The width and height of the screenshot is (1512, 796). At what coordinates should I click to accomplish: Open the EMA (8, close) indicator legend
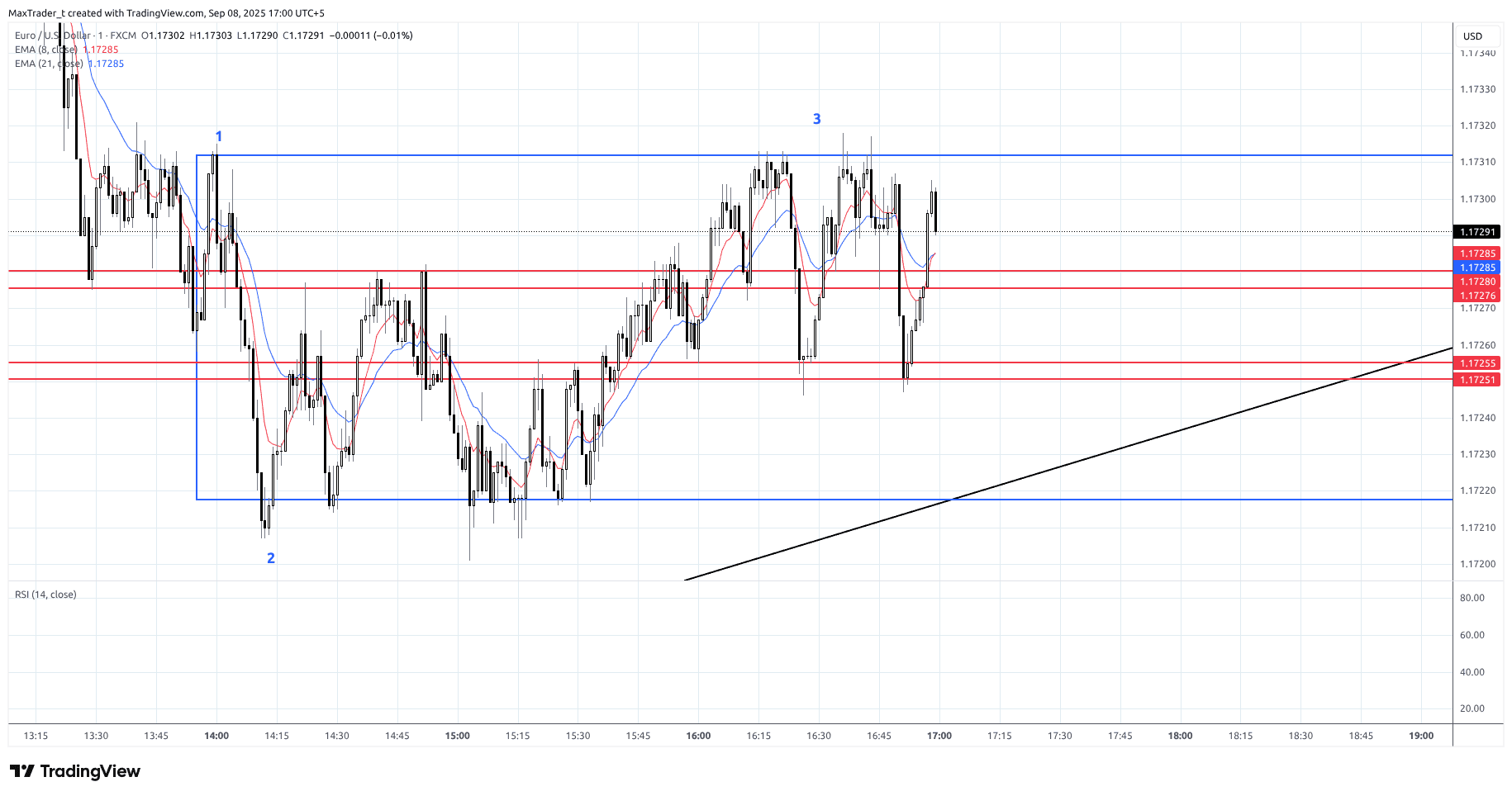(46, 50)
